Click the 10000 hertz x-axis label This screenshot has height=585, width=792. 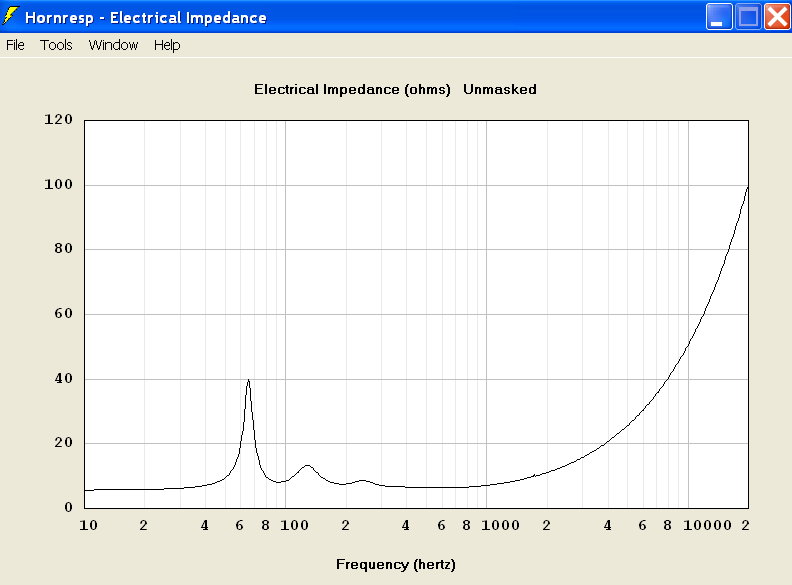click(707, 525)
